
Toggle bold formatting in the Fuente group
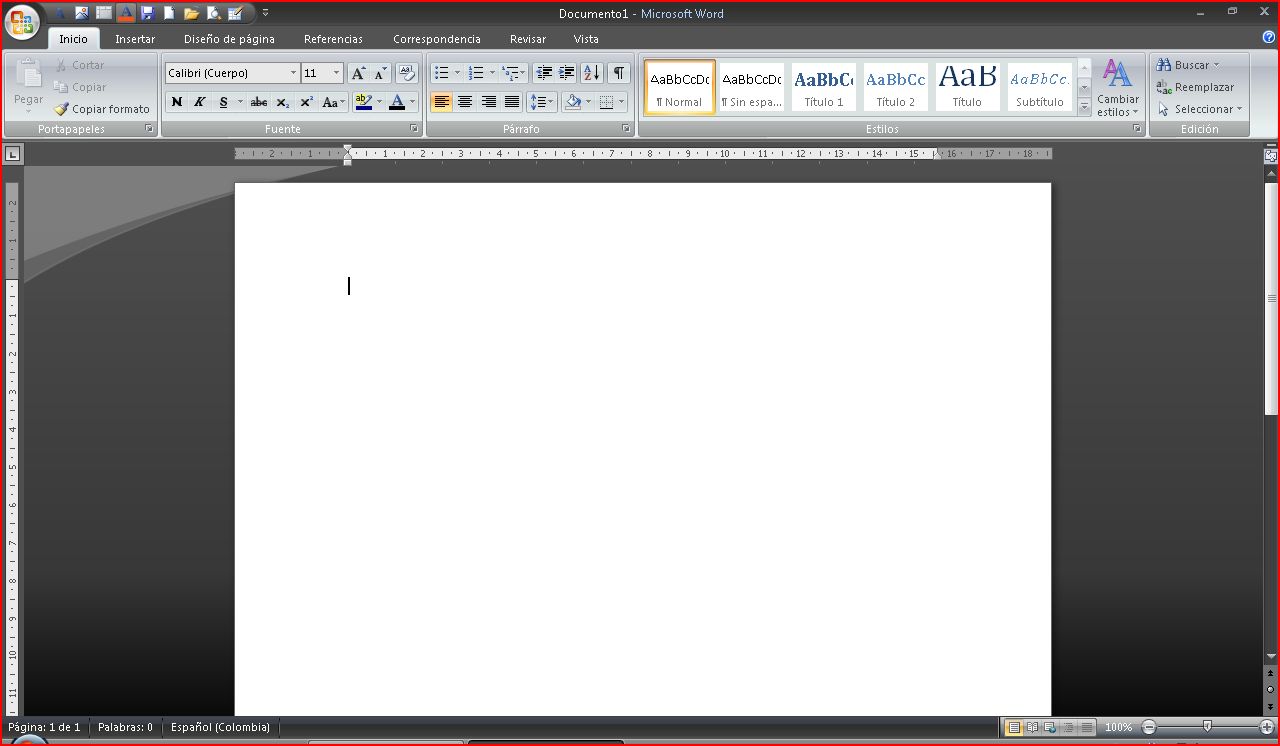[x=177, y=102]
